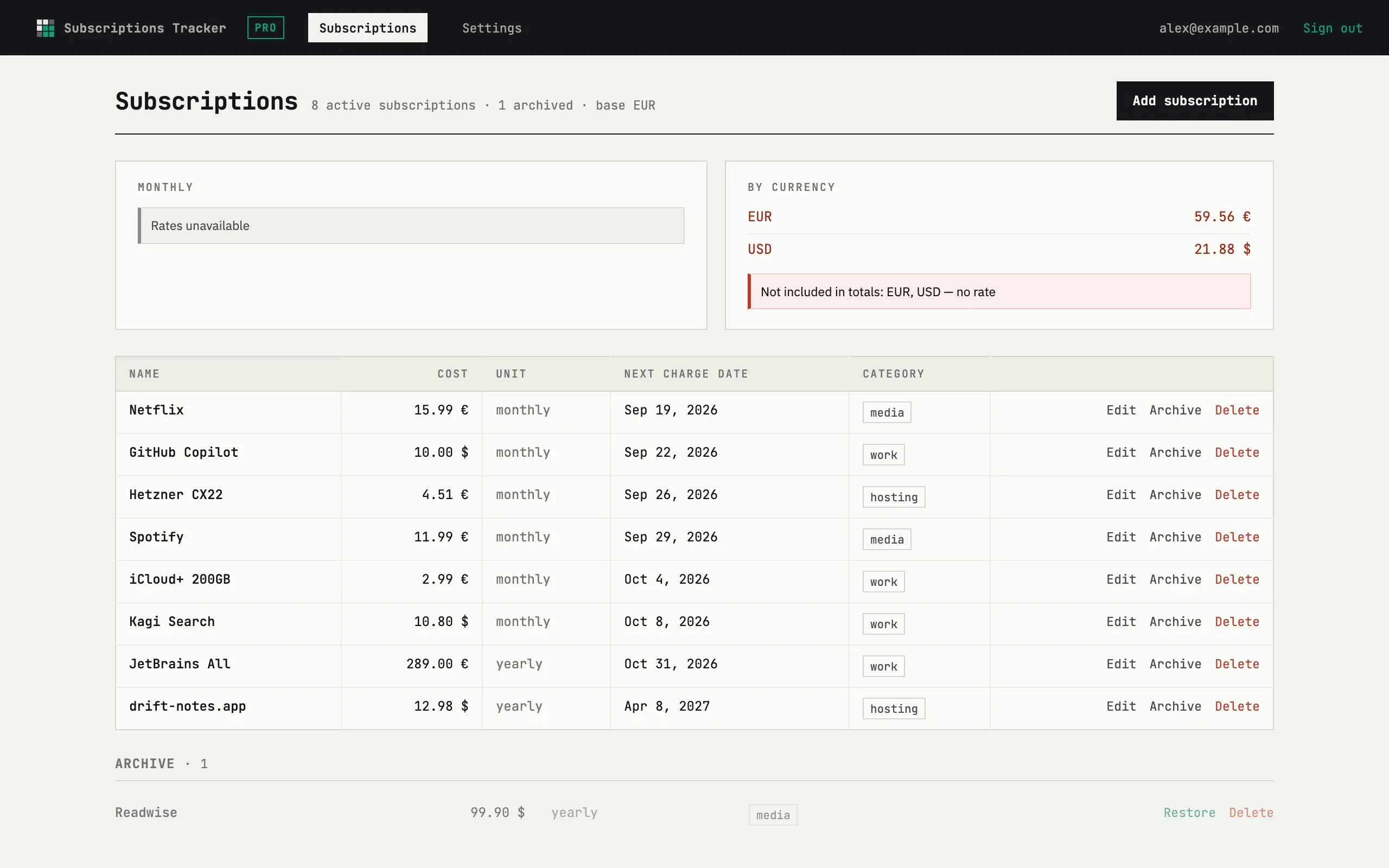Click the Subscriptions Tracker grid logo icon

coord(46,28)
